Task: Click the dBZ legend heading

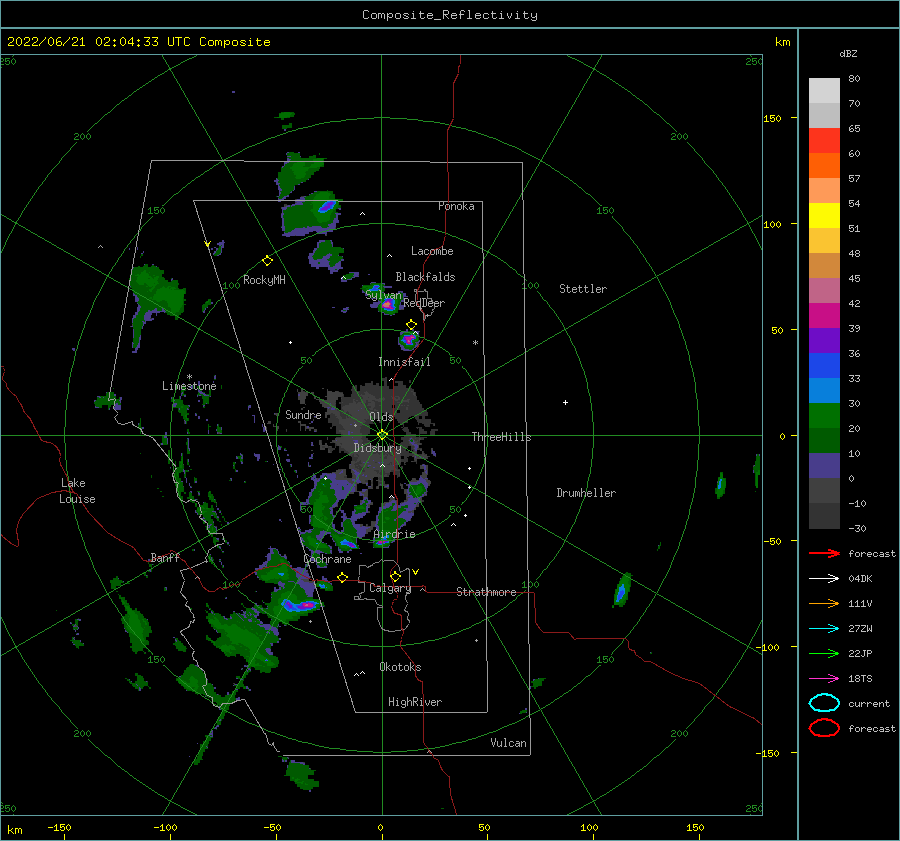Action: point(848,53)
